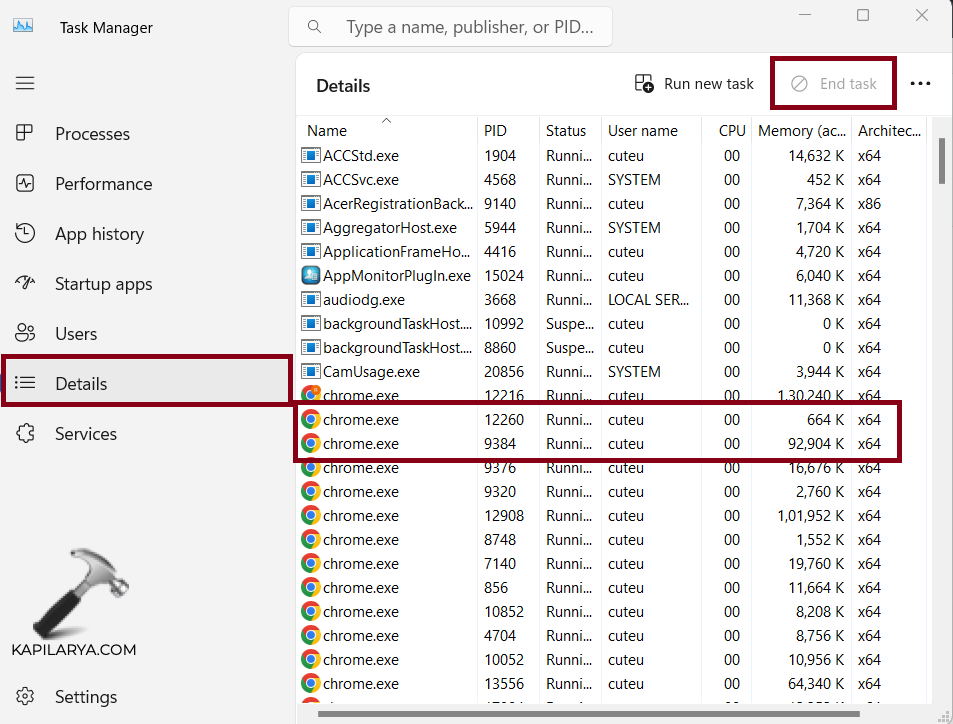Open the three-dot more options menu
The width and height of the screenshot is (953, 724).
click(920, 84)
